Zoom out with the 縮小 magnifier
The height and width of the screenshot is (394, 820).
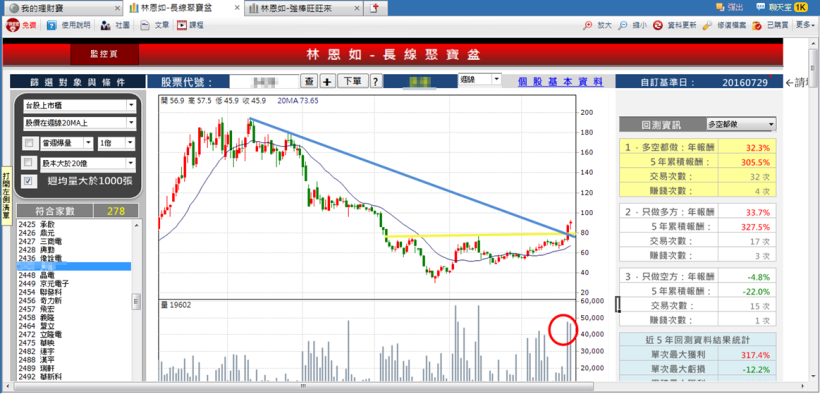(623, 25)
